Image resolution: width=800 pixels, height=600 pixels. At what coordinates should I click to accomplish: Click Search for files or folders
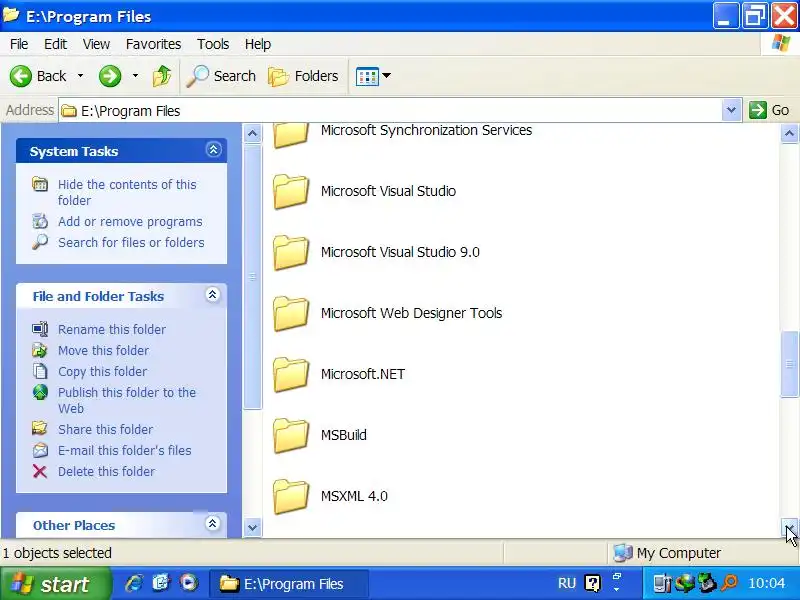131,243
